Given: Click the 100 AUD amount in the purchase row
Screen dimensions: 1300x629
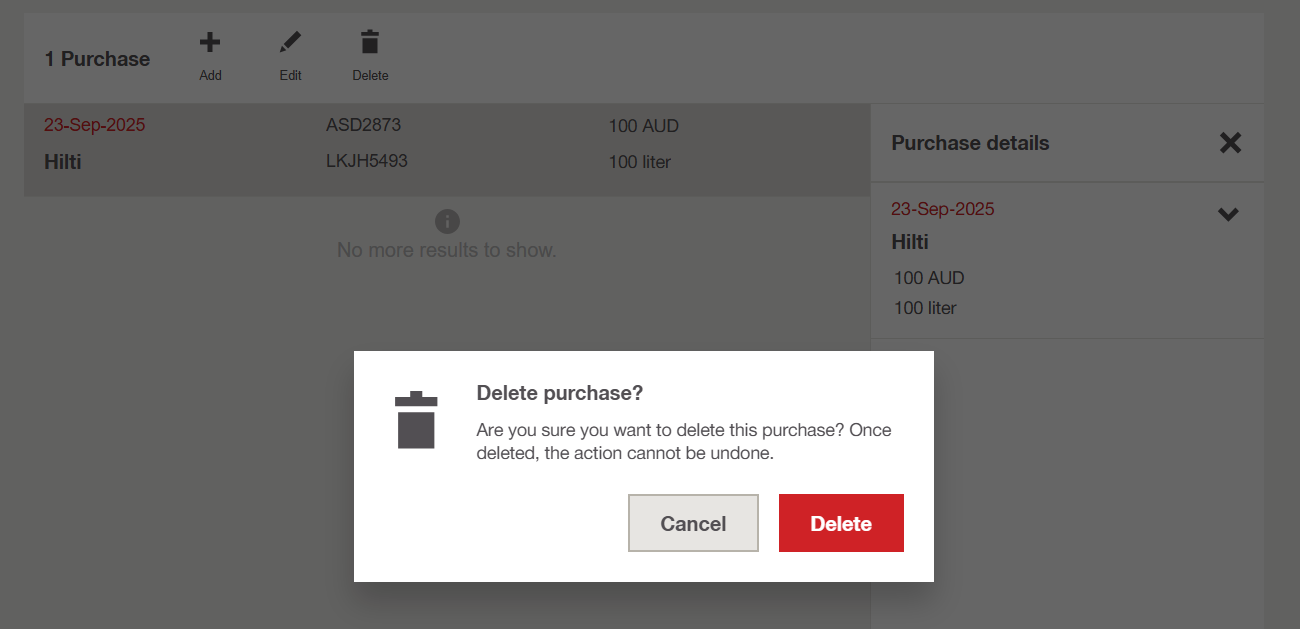Looking at the screenshot, I should point(644,127).
